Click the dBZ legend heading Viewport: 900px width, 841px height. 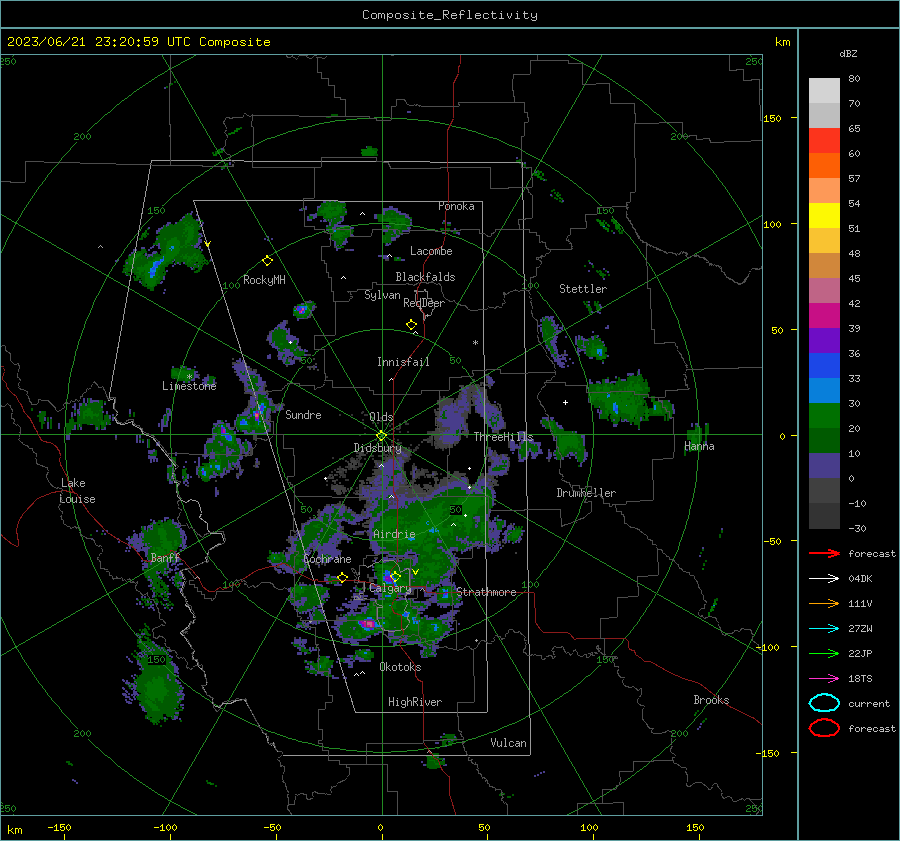point(848,54)
